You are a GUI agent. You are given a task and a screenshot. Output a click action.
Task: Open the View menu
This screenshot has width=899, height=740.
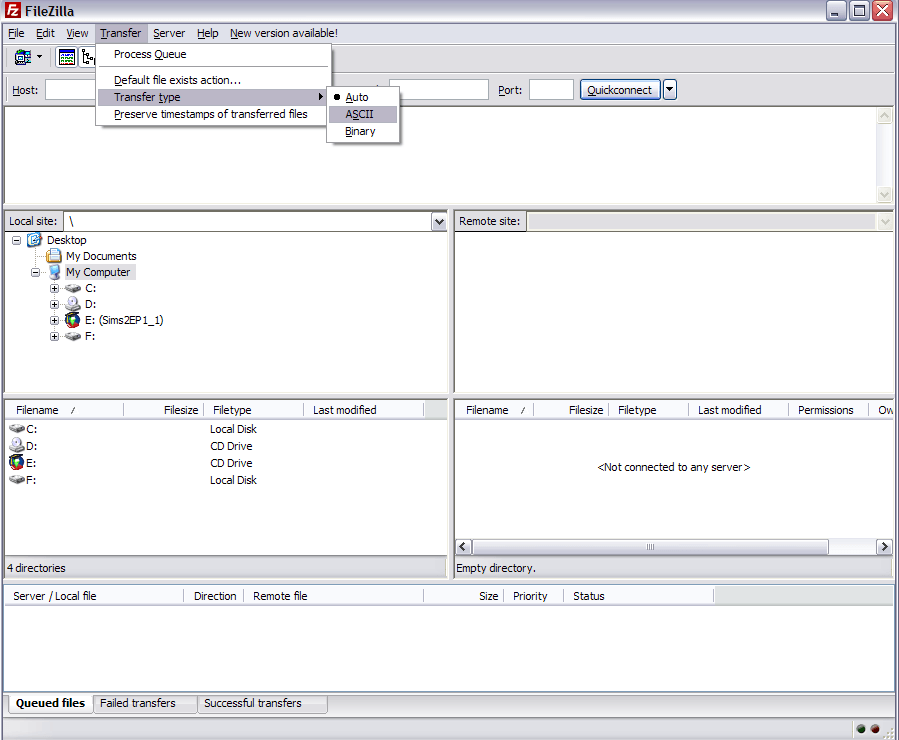click(77, 33)
